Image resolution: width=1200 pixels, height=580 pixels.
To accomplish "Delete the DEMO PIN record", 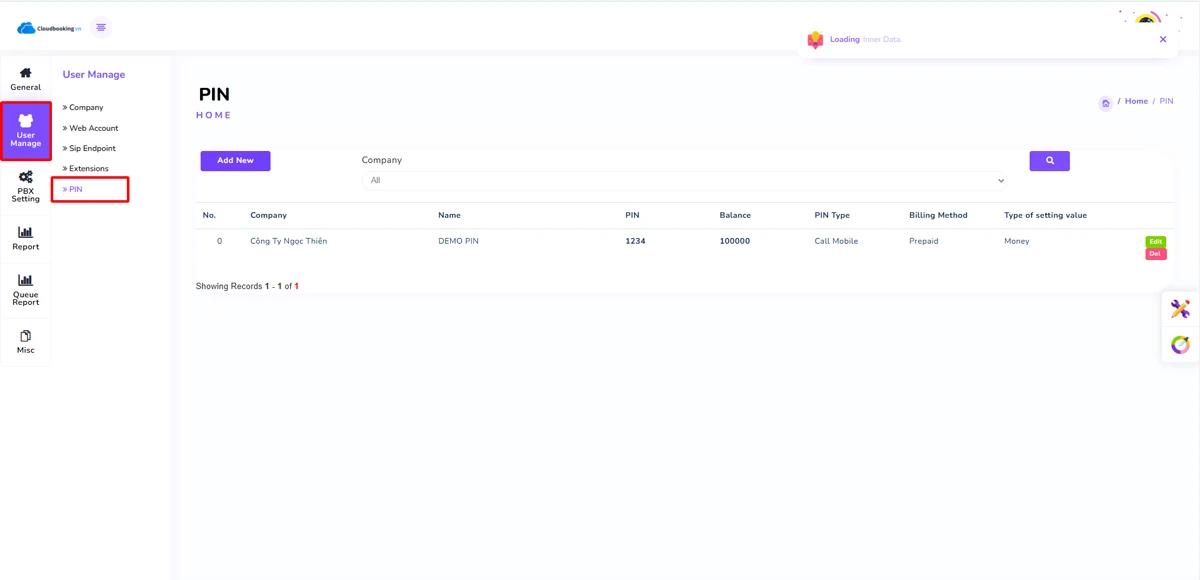I will [x=1155, y=254].
